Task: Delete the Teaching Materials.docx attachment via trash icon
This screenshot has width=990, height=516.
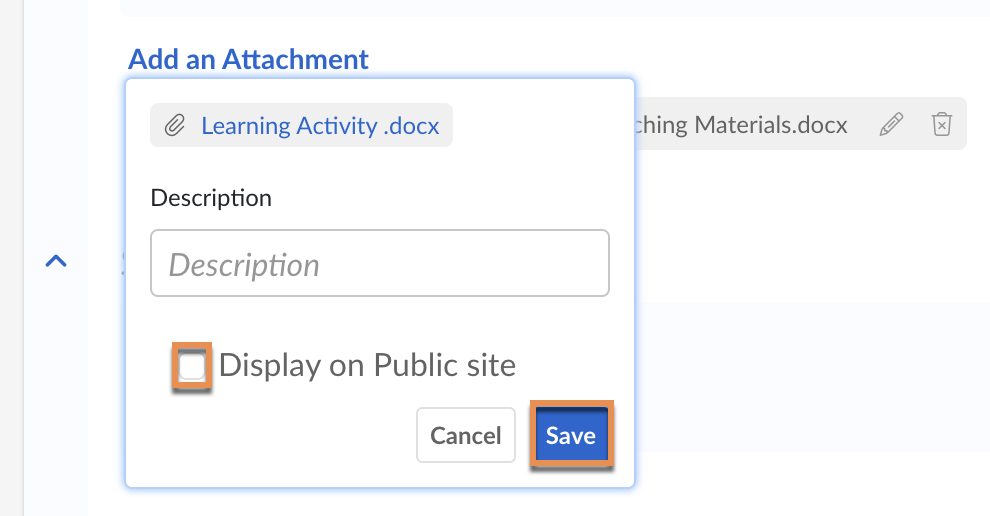Action: 941,124
